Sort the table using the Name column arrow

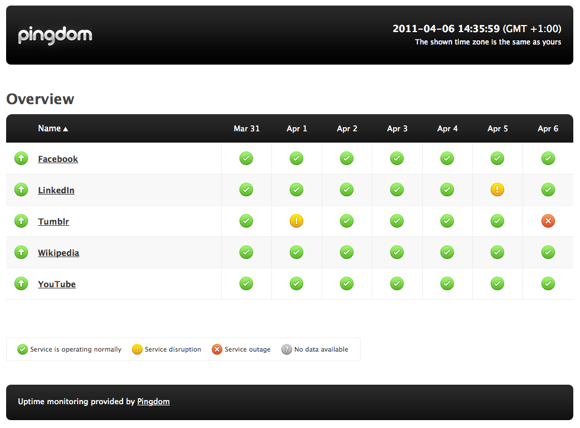[x=65, y=129]
